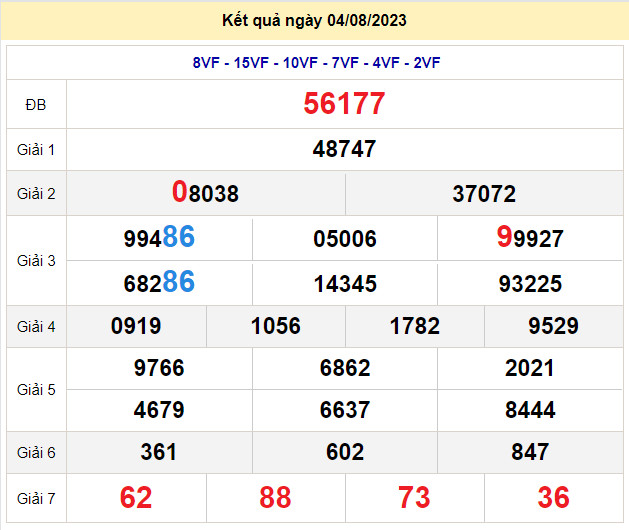Select the Giải 4 number 1782
The width and height of the screenshot is (629, 530).
pyautogui.click(x=415, y=326)
